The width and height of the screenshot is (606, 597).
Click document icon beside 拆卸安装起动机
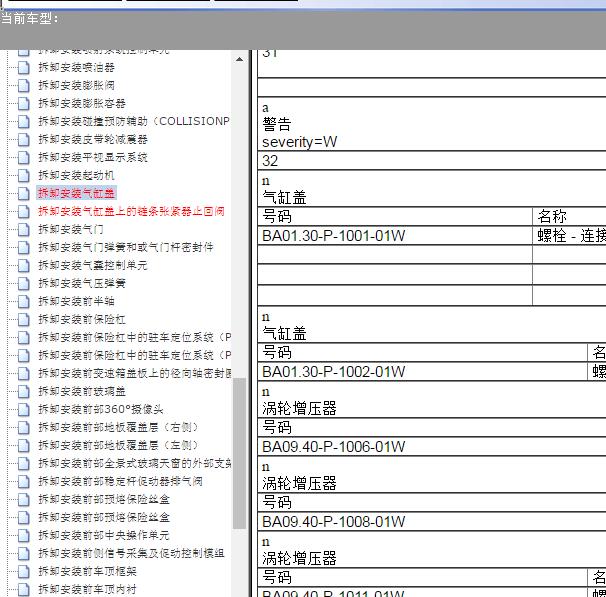24,175
